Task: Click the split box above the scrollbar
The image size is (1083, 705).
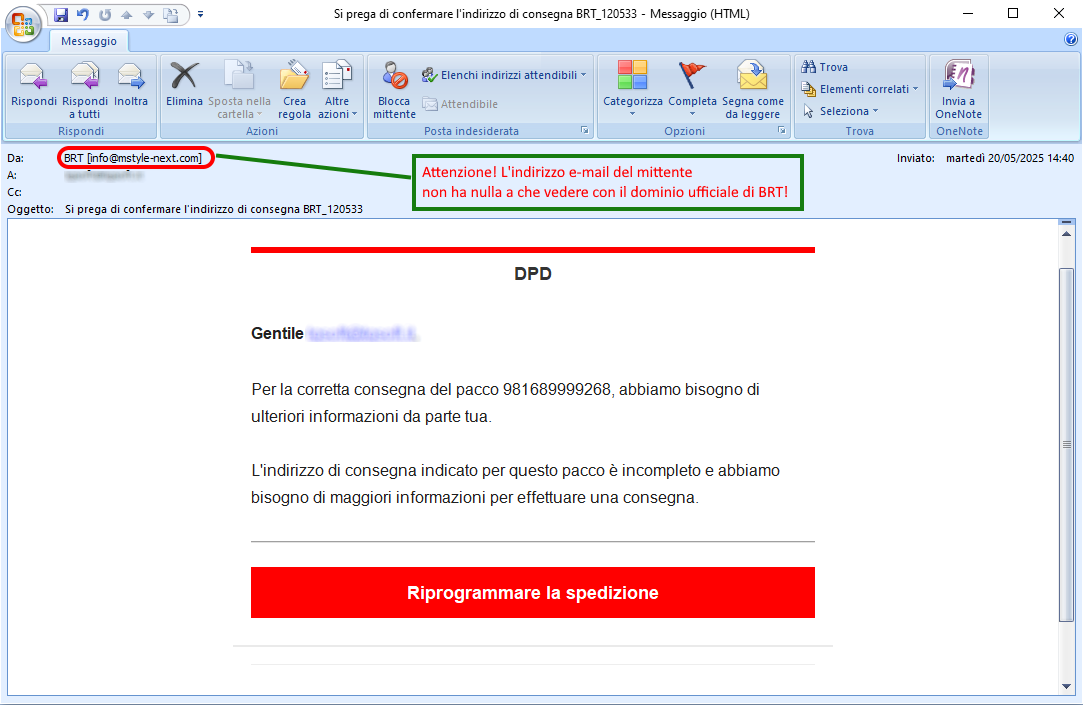Action: point(1066,222)
